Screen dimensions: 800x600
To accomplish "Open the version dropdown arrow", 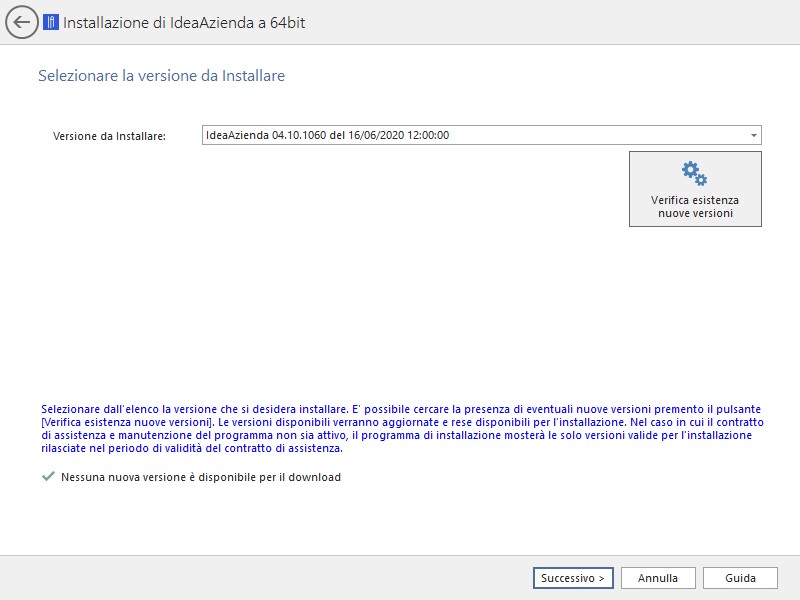I will 753,135.
